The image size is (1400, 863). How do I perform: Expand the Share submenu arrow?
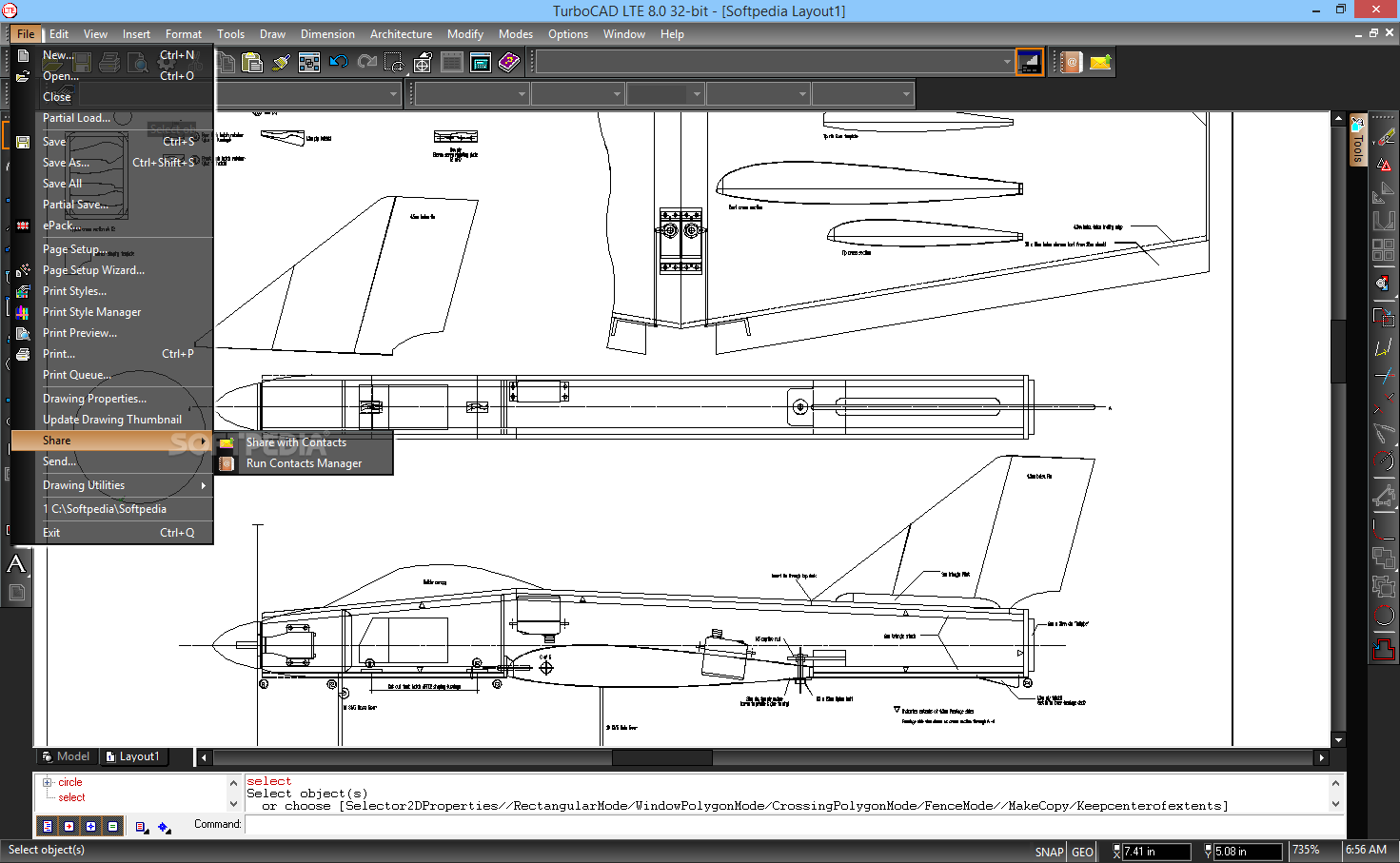tap(204, 441)
